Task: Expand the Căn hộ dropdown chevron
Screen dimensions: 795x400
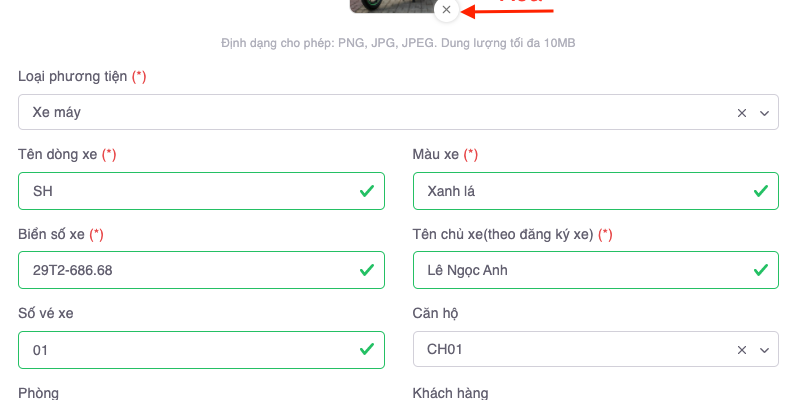Action: 765,350
